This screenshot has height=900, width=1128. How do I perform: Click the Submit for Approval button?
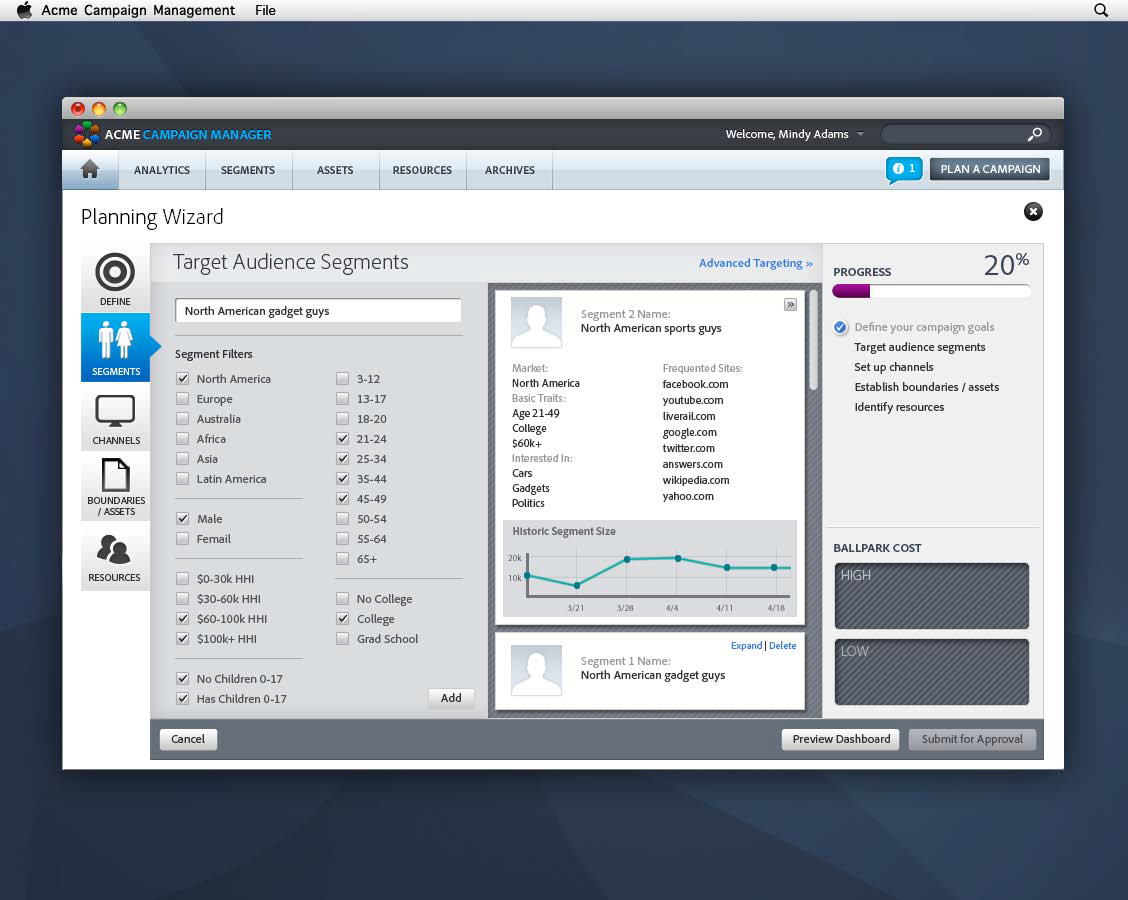tap(972, 739)
